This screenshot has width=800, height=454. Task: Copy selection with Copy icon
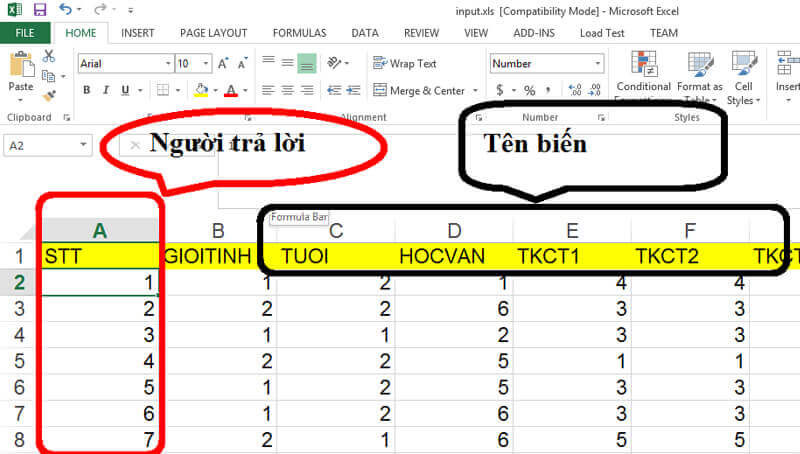coord(48,76)
